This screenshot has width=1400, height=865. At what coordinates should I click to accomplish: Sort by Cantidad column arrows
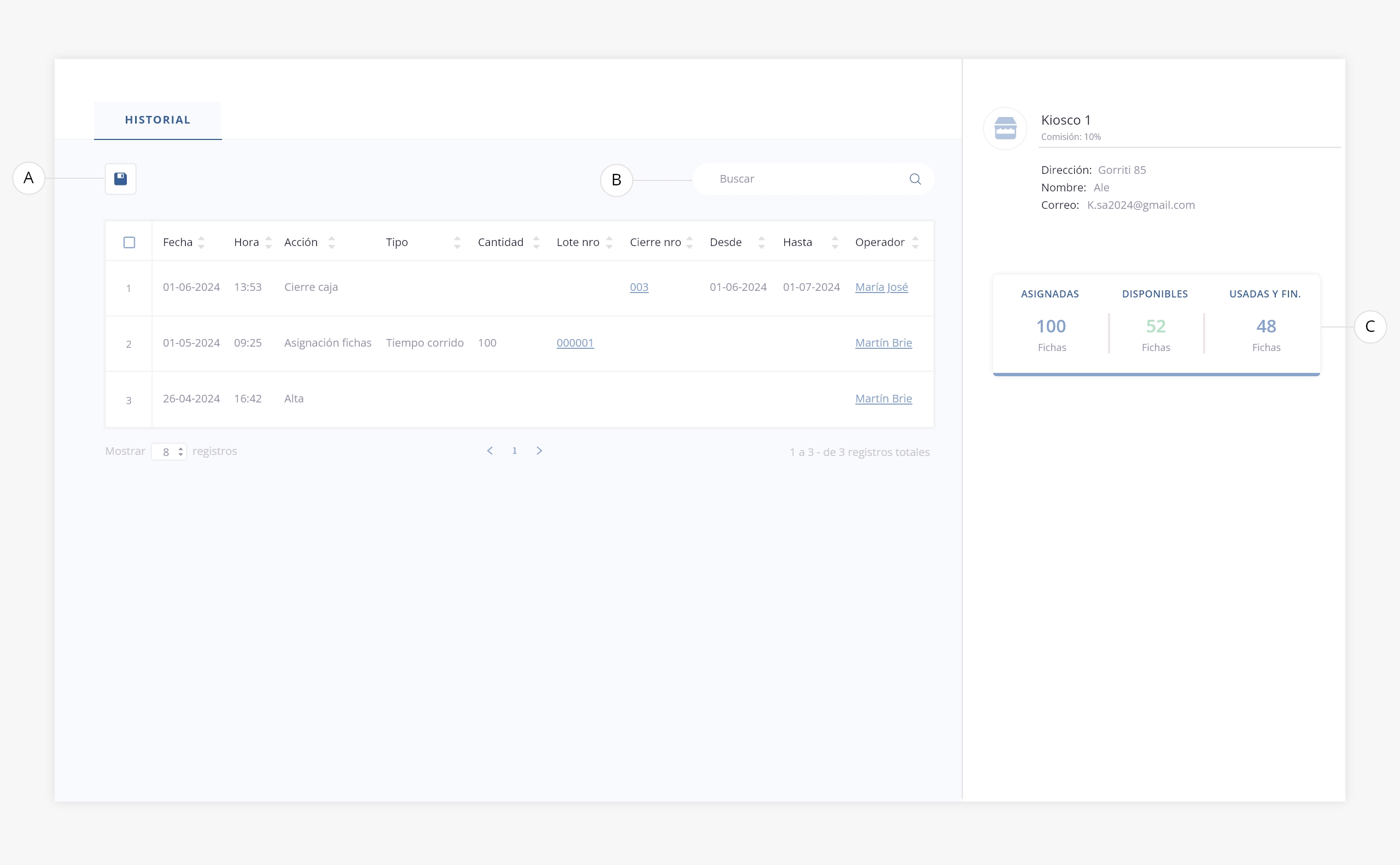click(536, 243)
